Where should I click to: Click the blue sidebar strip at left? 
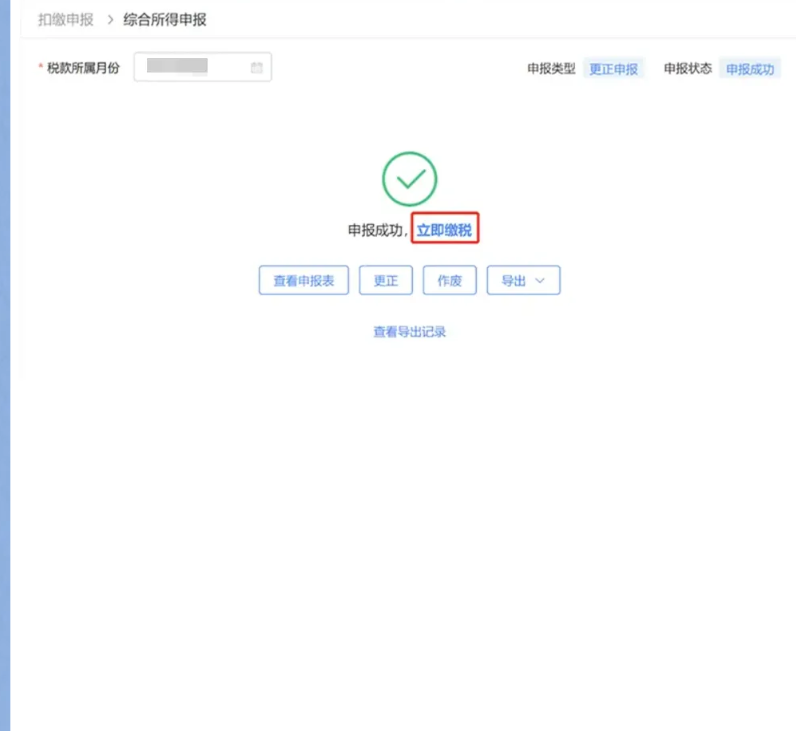5,366
